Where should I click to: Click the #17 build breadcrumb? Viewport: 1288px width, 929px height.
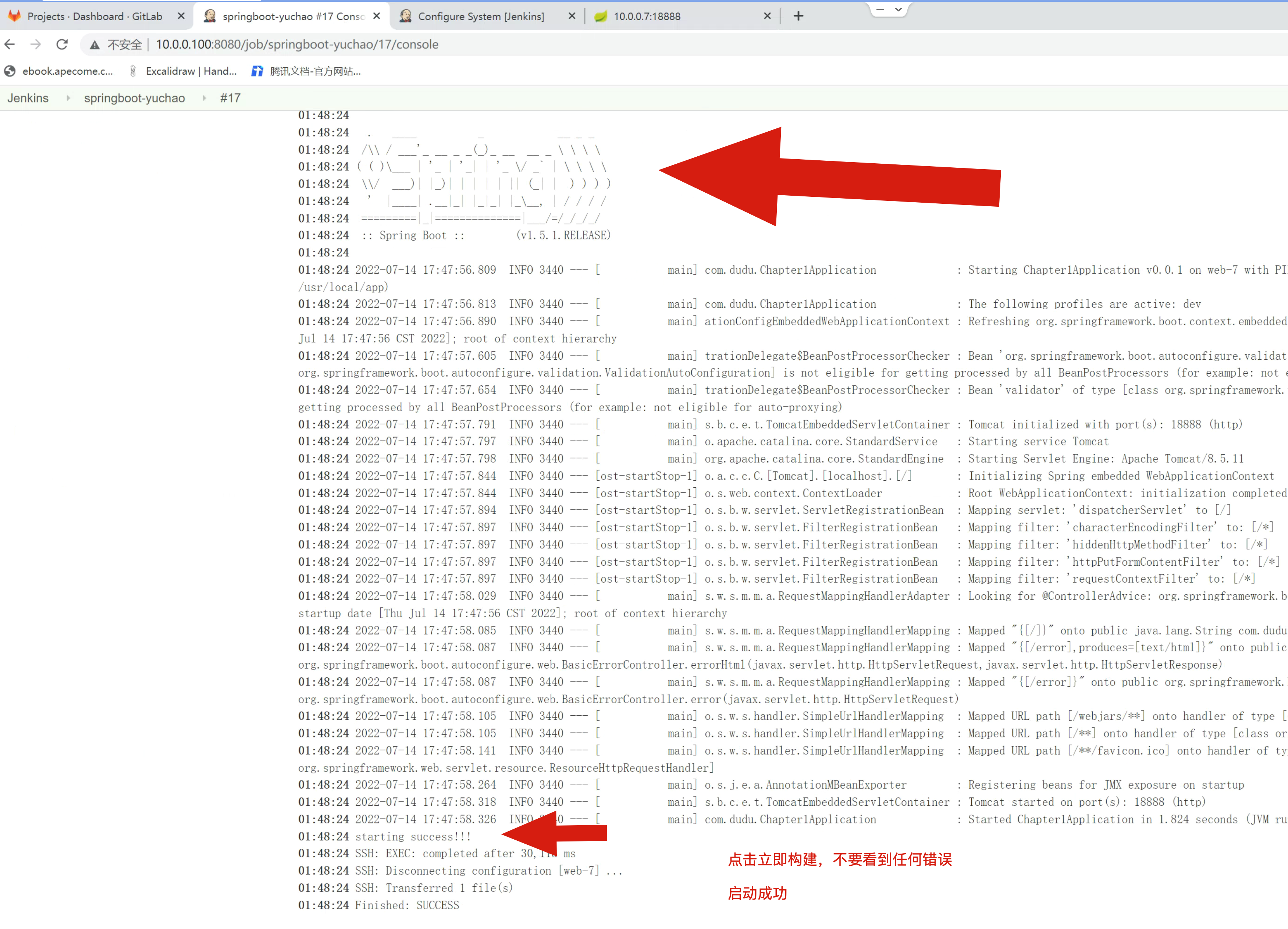pos(230,98)
